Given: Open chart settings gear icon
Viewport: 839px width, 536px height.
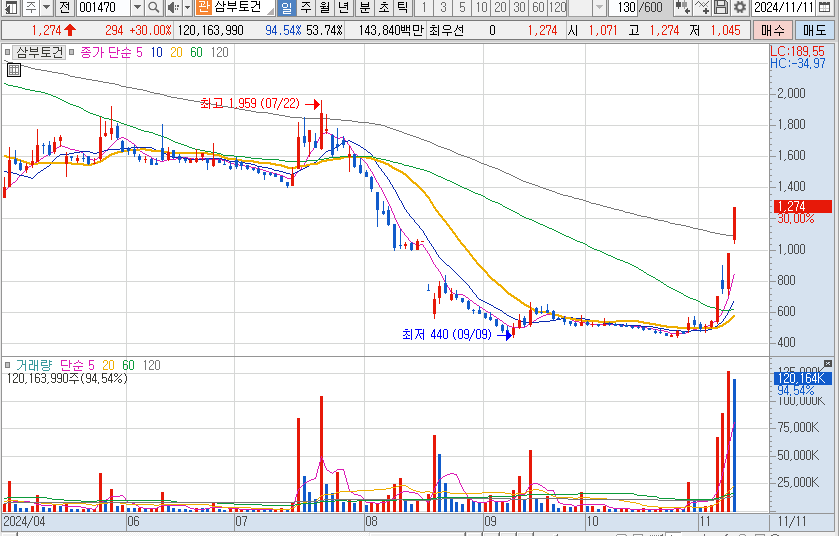Looking at the screenshot, I should click(x=739, y=7).
